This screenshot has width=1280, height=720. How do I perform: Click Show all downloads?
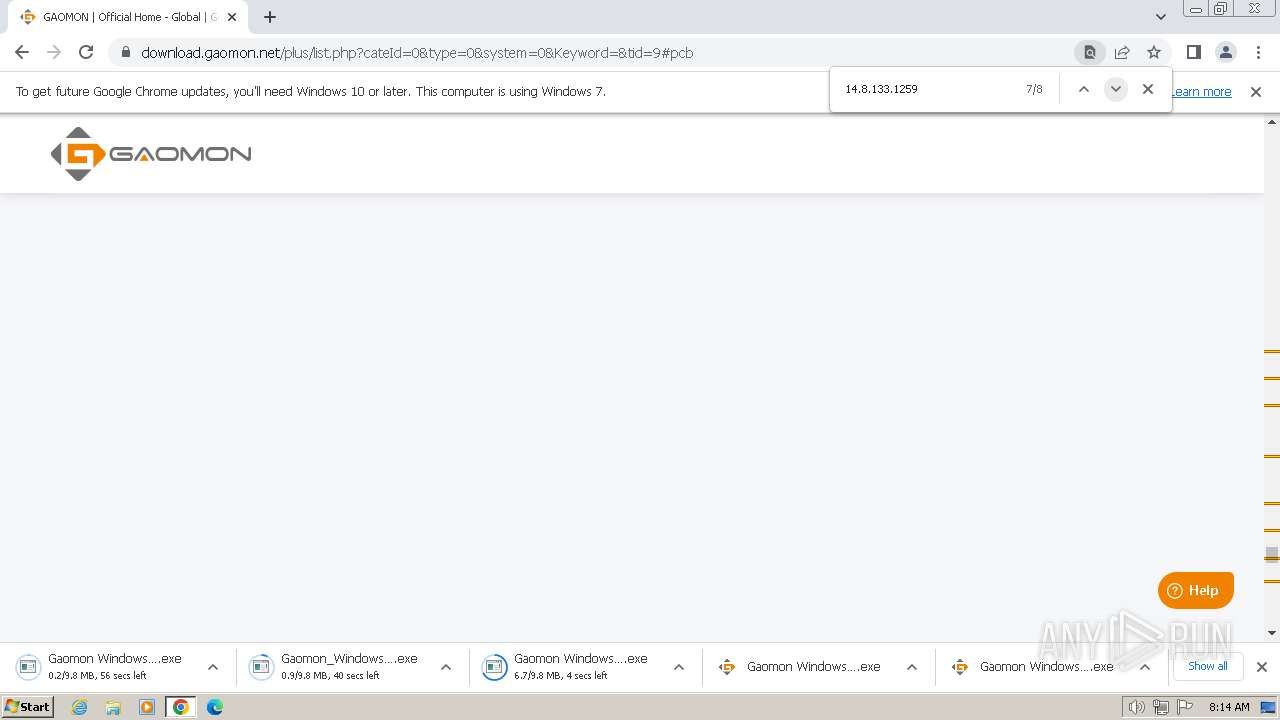click(x=1207, y=666)
